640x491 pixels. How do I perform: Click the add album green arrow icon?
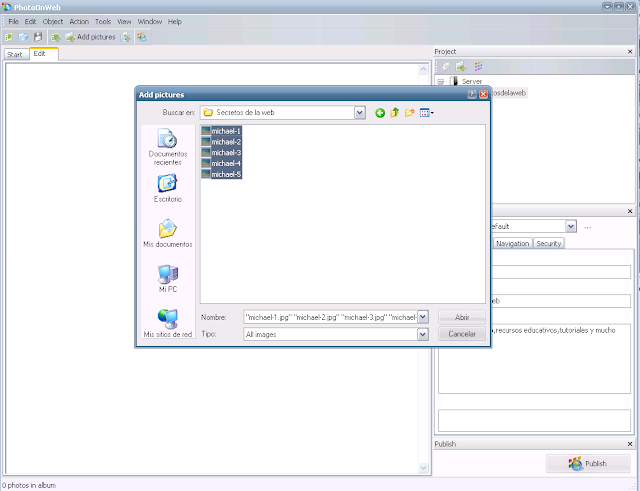tap(56, 37)
